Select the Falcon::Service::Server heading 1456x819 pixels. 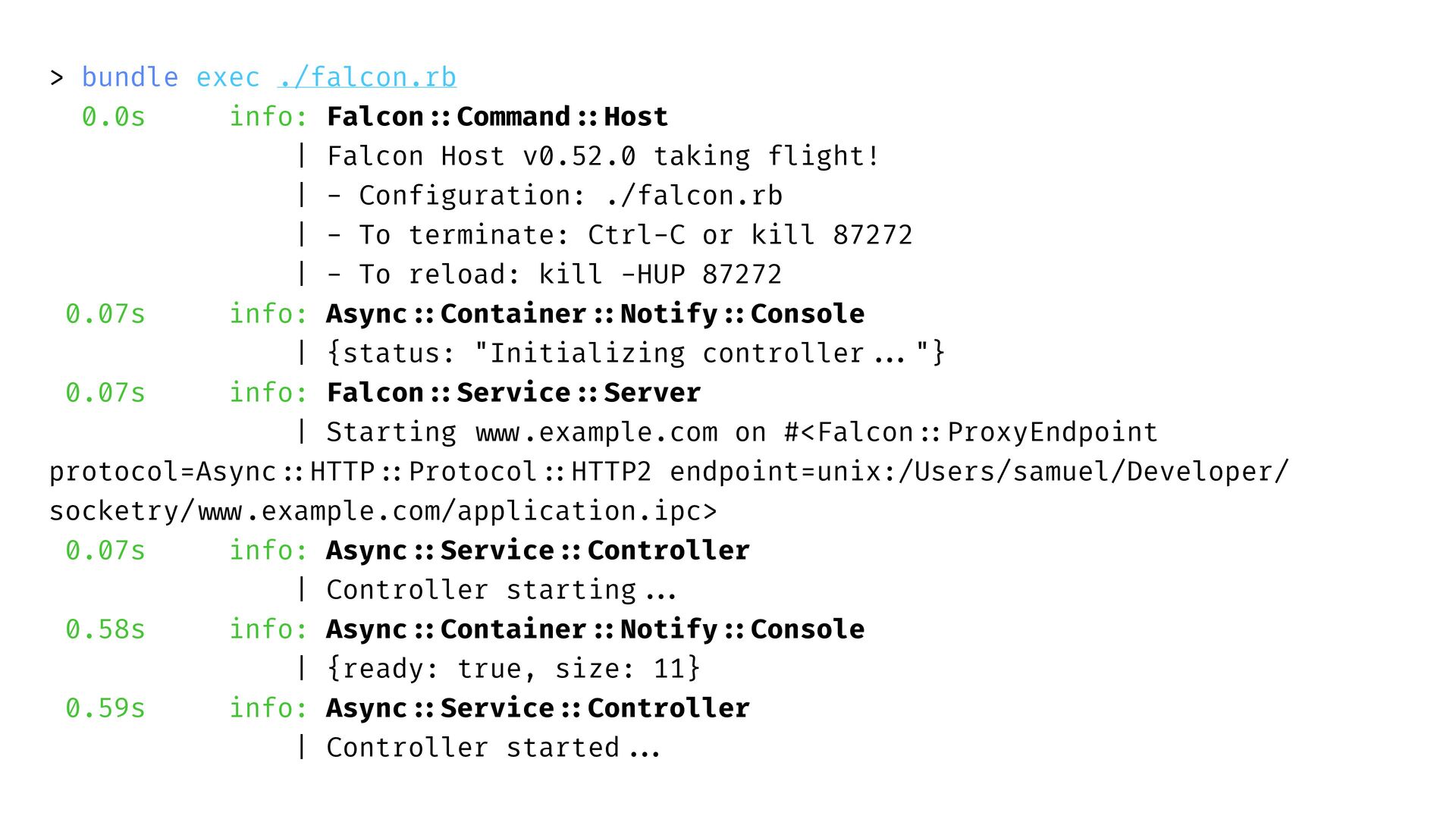[513, 393]
